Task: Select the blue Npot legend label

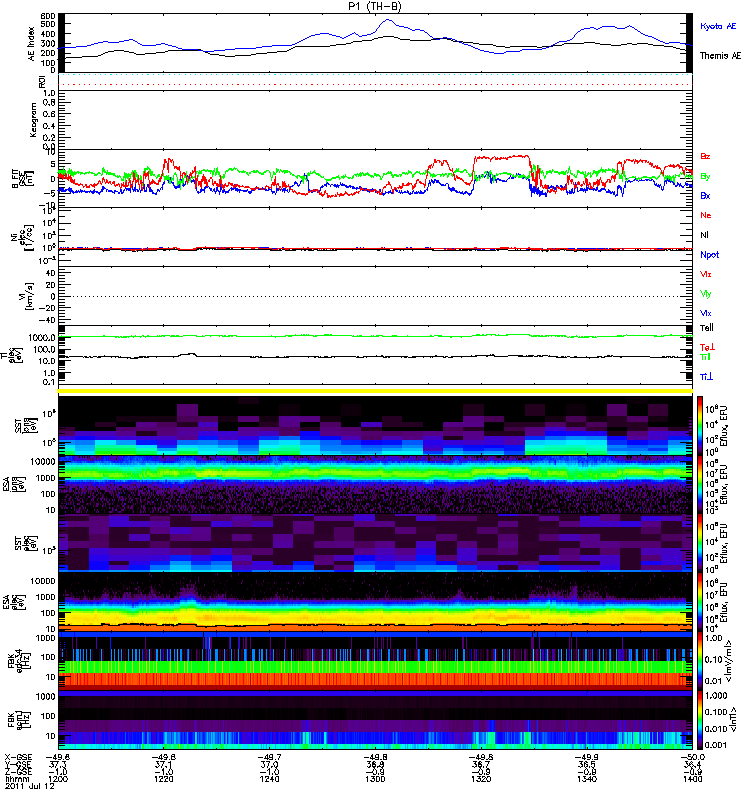Action: click(710, 255)
